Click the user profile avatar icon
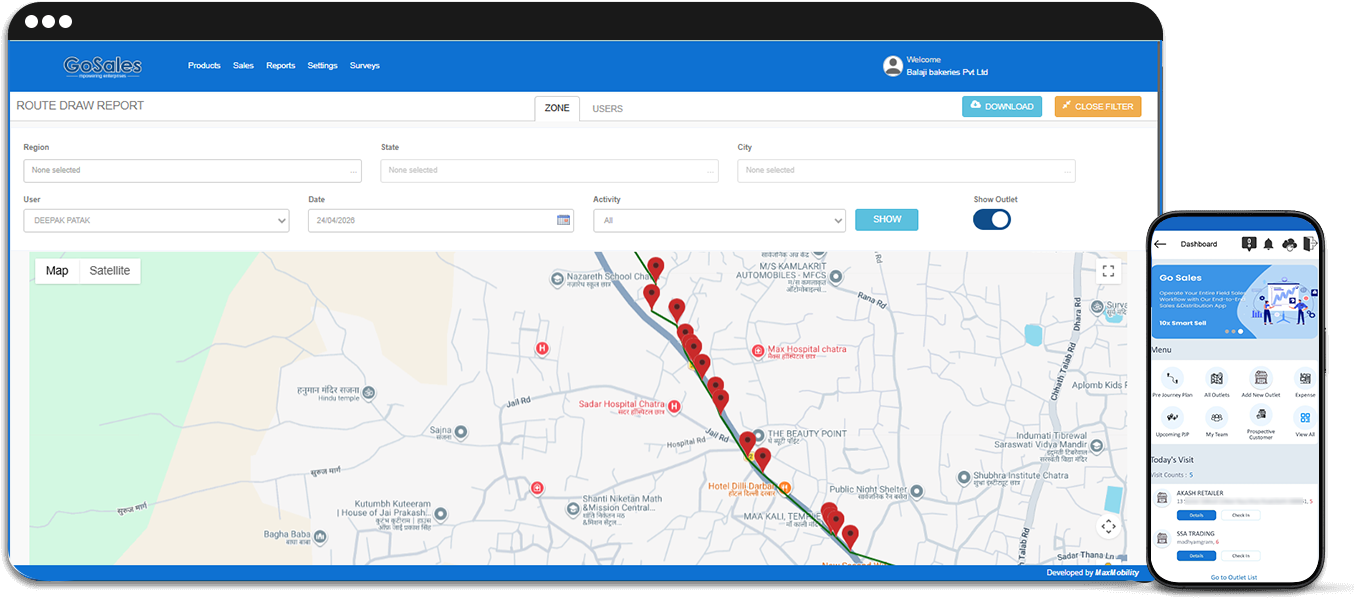The image size is (1354, 599). coord(892,66)
